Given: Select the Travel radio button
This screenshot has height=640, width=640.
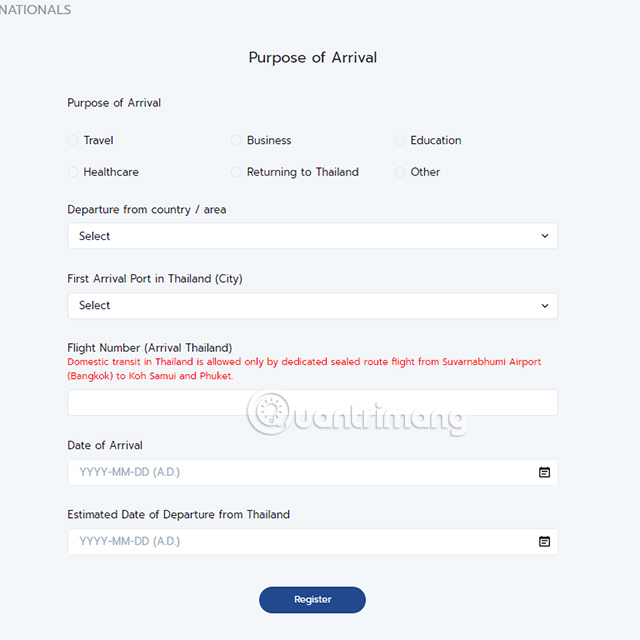Looking at the screenshot, I should 73,141.
